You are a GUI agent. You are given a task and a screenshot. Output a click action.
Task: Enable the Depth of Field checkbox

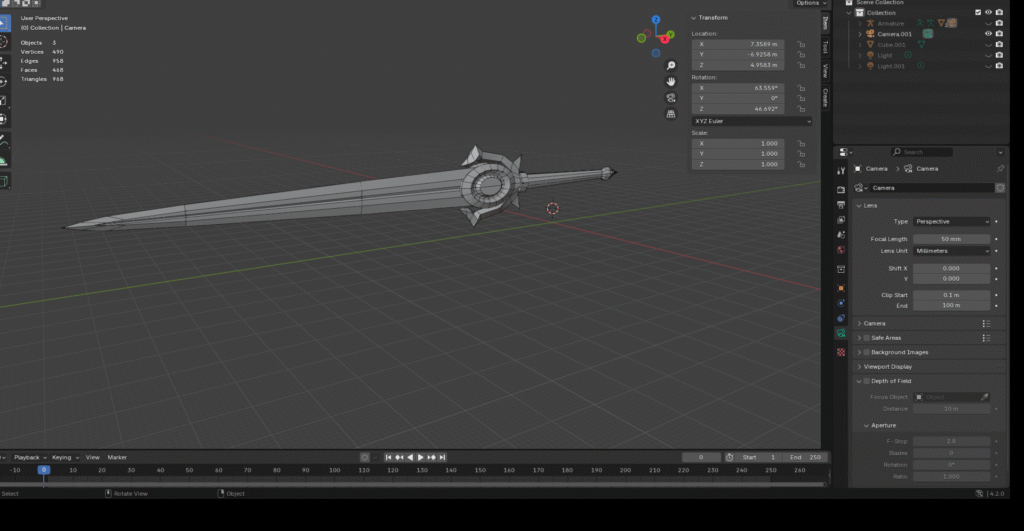(866, 381)
